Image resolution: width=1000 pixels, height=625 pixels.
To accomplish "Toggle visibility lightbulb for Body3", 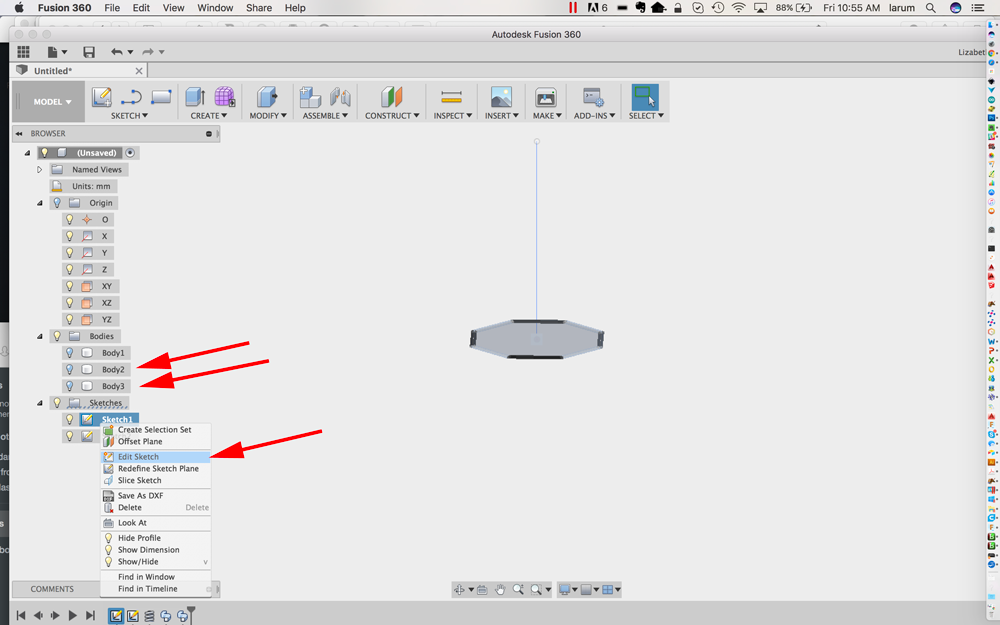I will coord(70,386).
